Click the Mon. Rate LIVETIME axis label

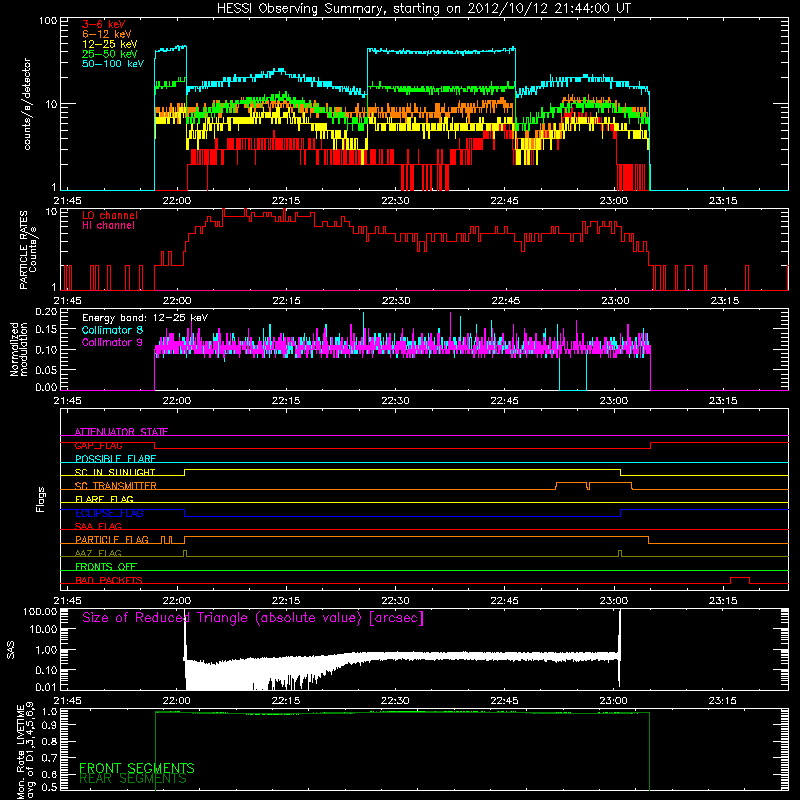25,752
